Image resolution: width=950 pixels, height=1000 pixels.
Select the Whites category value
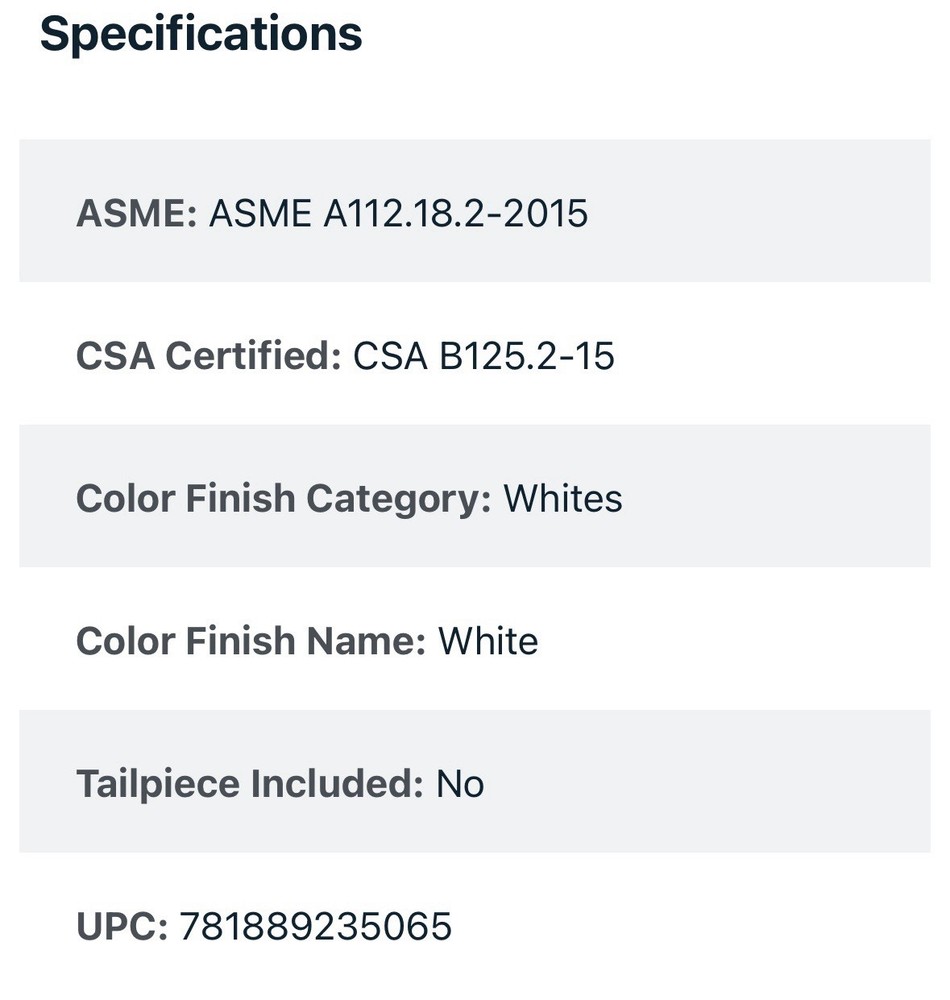[563, 498]
